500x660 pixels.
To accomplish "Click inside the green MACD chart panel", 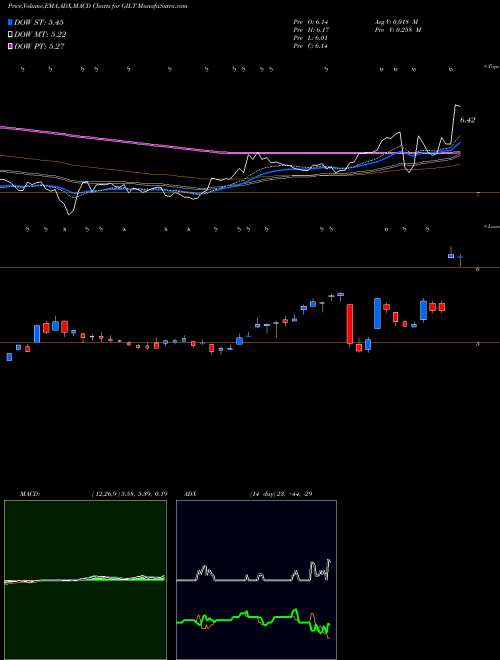I will 85,580.
